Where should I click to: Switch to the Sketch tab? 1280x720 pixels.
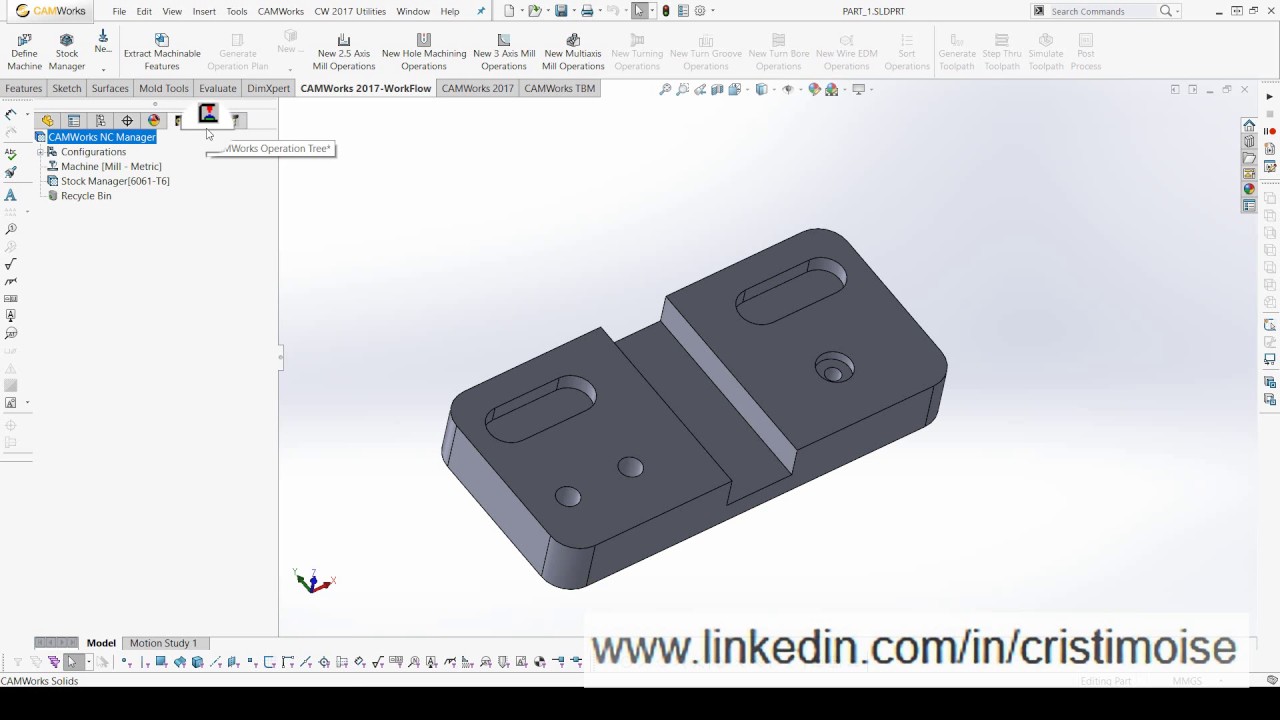[67, 88]
